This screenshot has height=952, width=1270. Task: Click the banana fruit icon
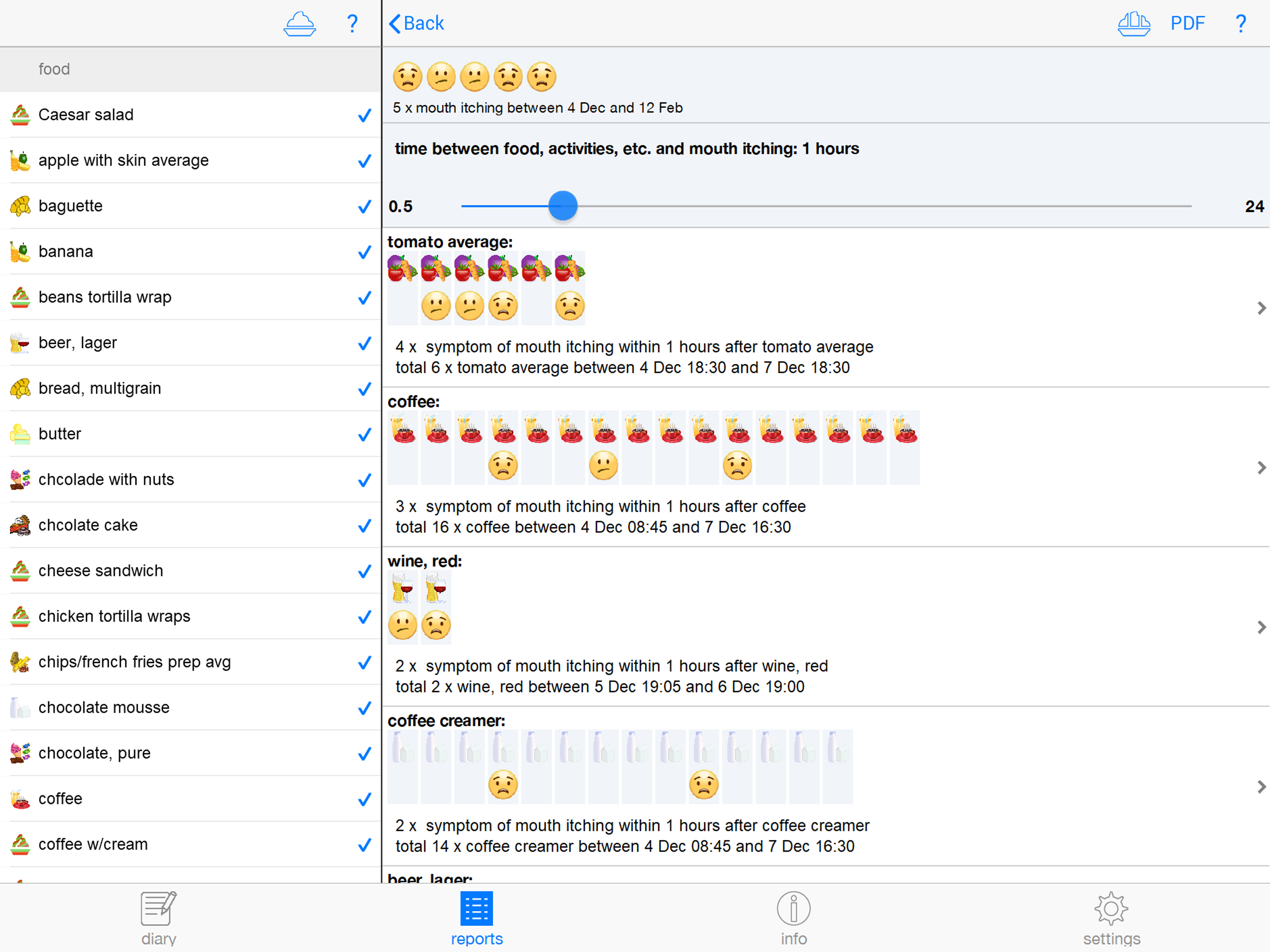20,251
